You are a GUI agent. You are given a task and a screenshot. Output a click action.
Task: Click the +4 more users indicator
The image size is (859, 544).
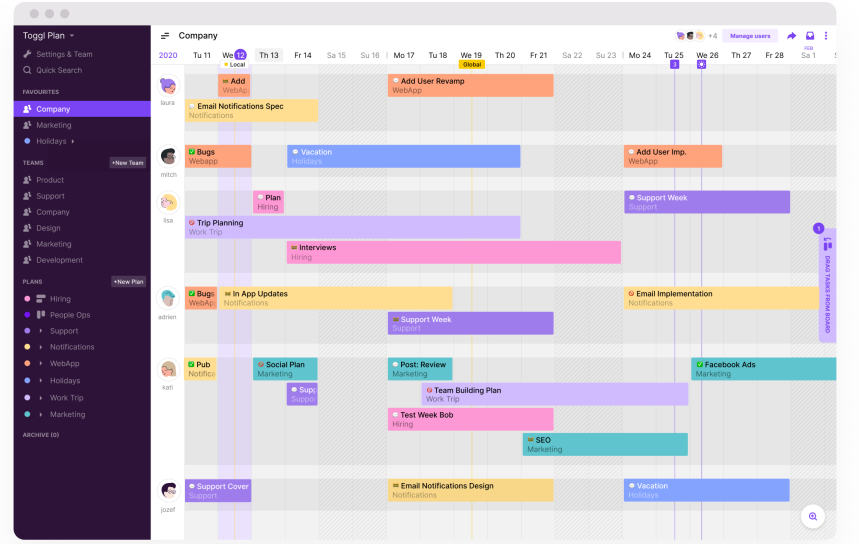click(x=712, y=36)
